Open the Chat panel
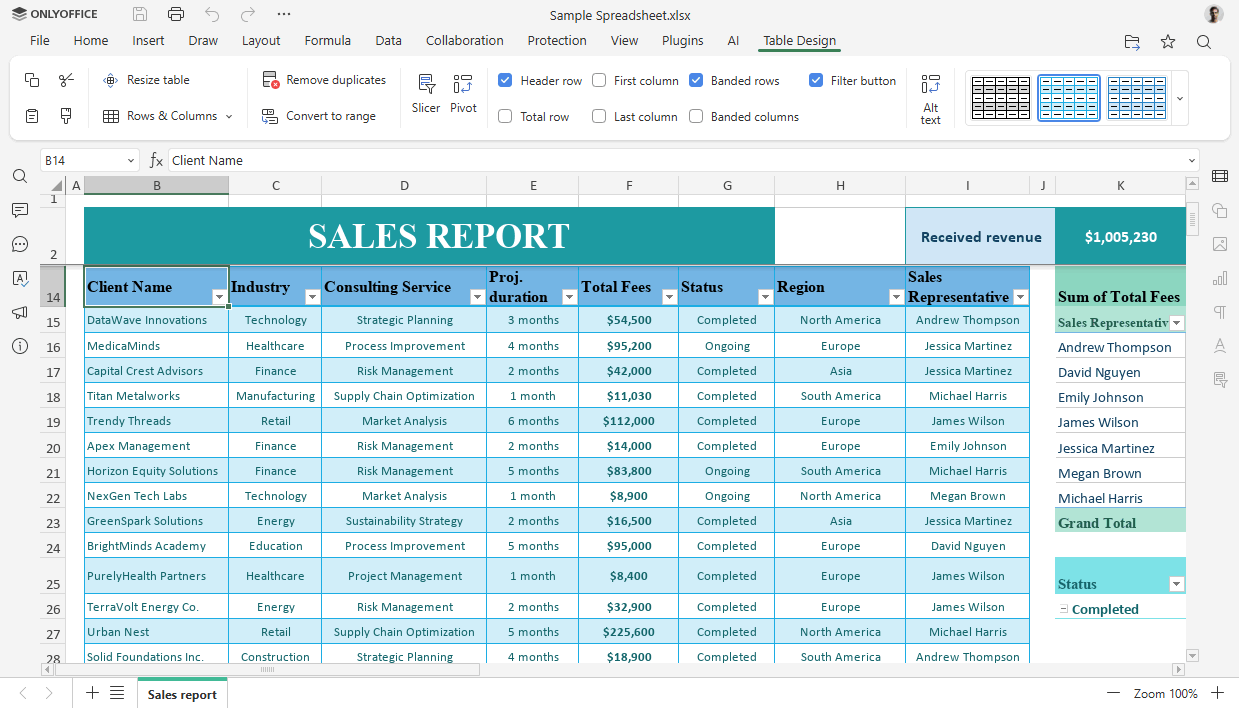This screenshot has height=708, width=1239. point(19,244)
